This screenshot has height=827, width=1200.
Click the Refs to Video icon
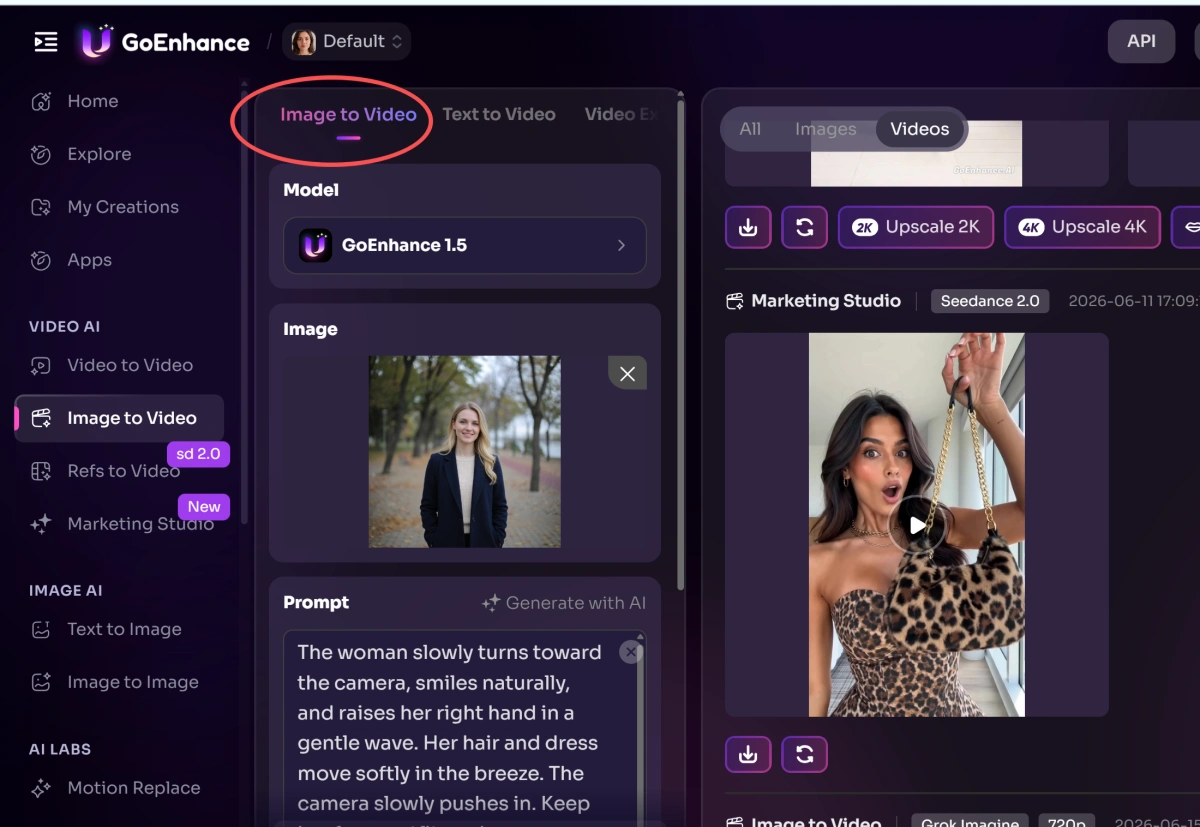[x=41, y=471]
